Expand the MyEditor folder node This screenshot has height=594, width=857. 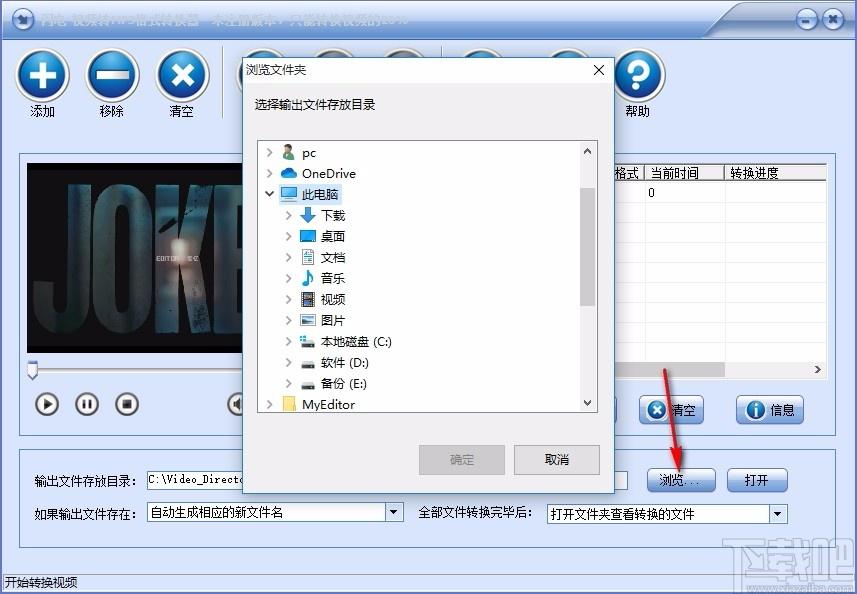pyautogui.click(x=269, y=404)
